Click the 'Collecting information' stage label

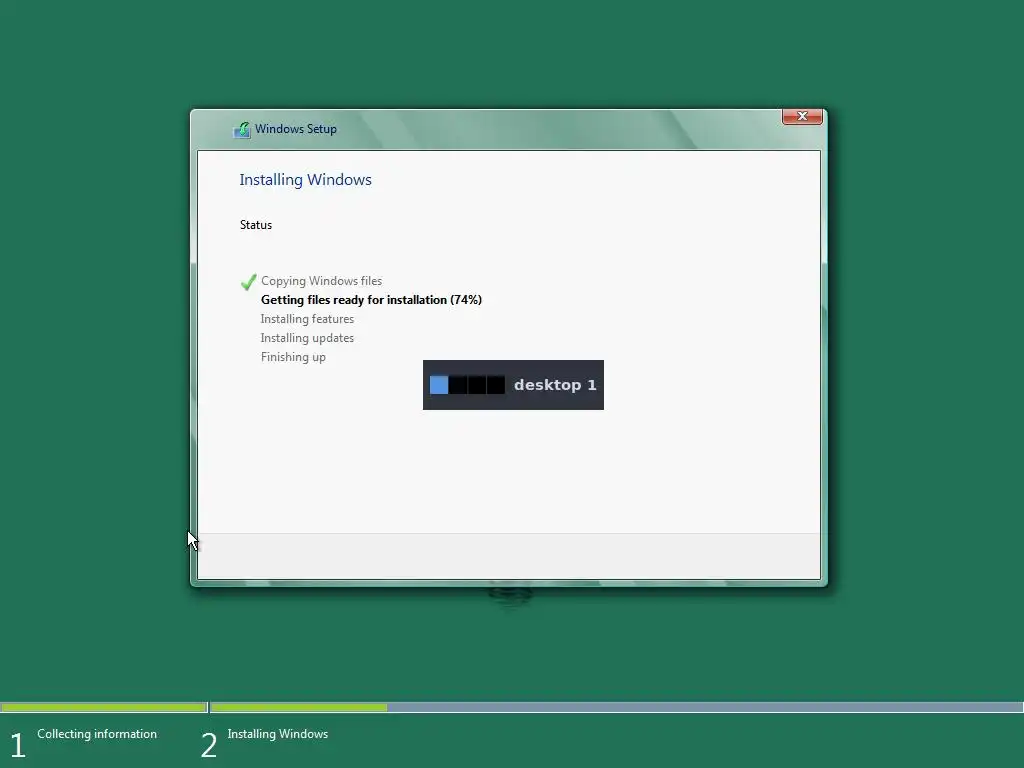click(x=97, y=733)
